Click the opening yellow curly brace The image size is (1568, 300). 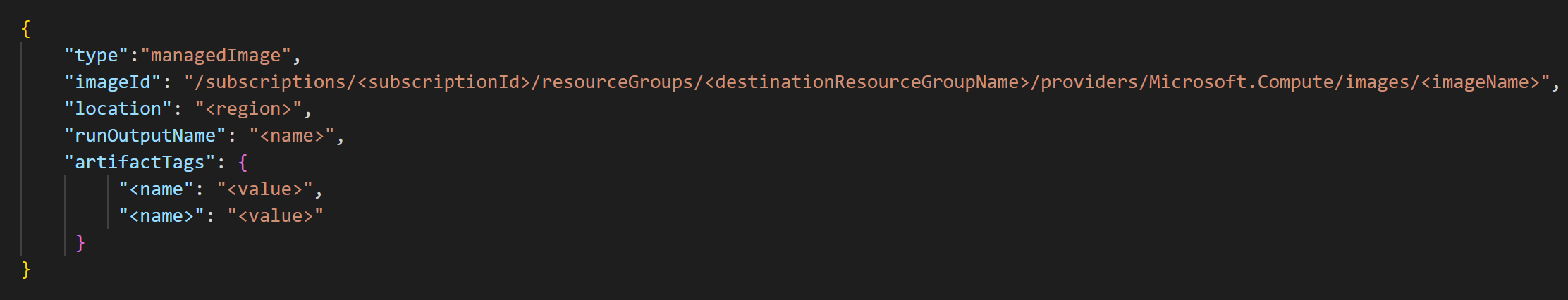point(26,29)
